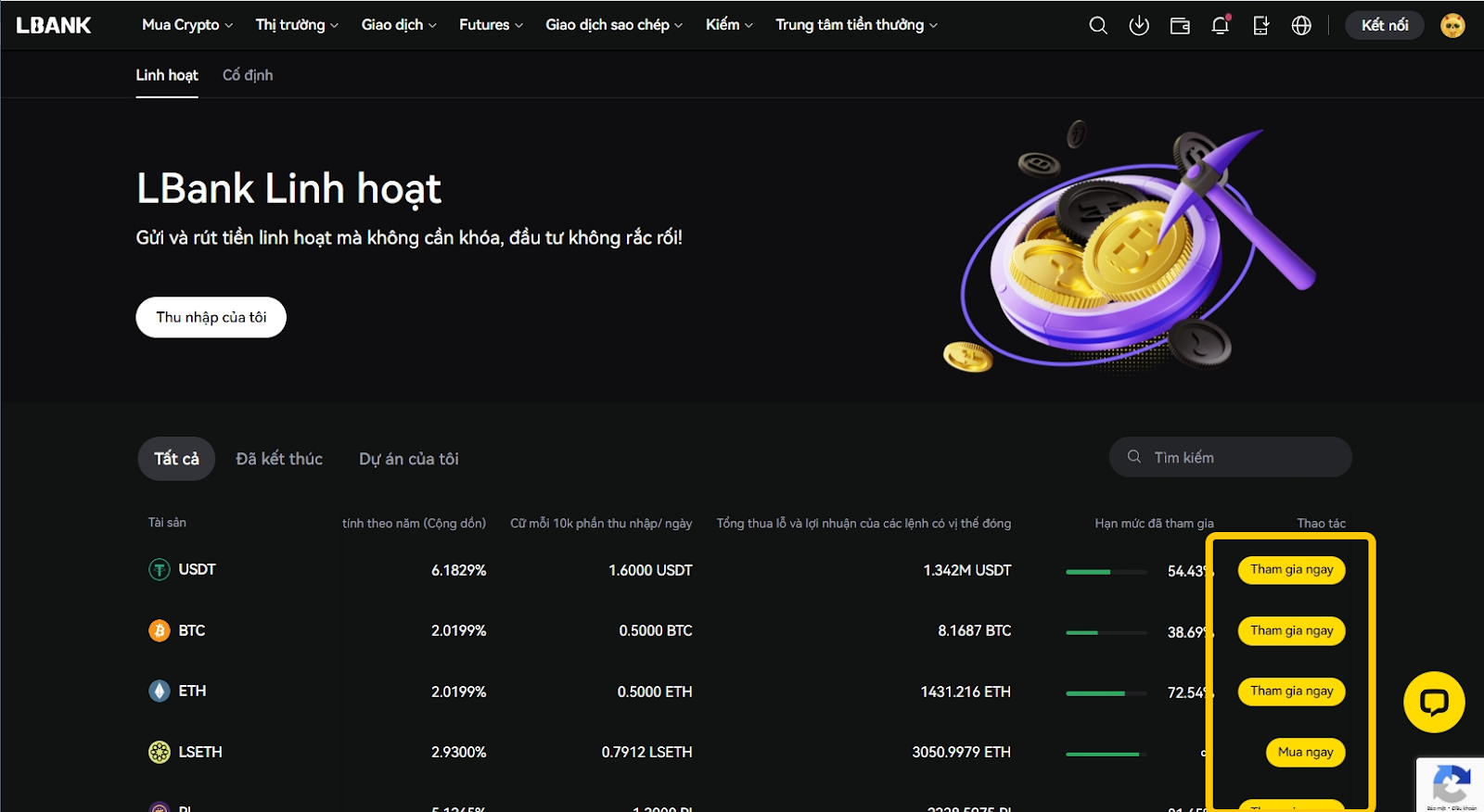The height and width of the screenshot is (812, 1484).
Task: Click the LSETH coin icon
Action: click(160, 752)
